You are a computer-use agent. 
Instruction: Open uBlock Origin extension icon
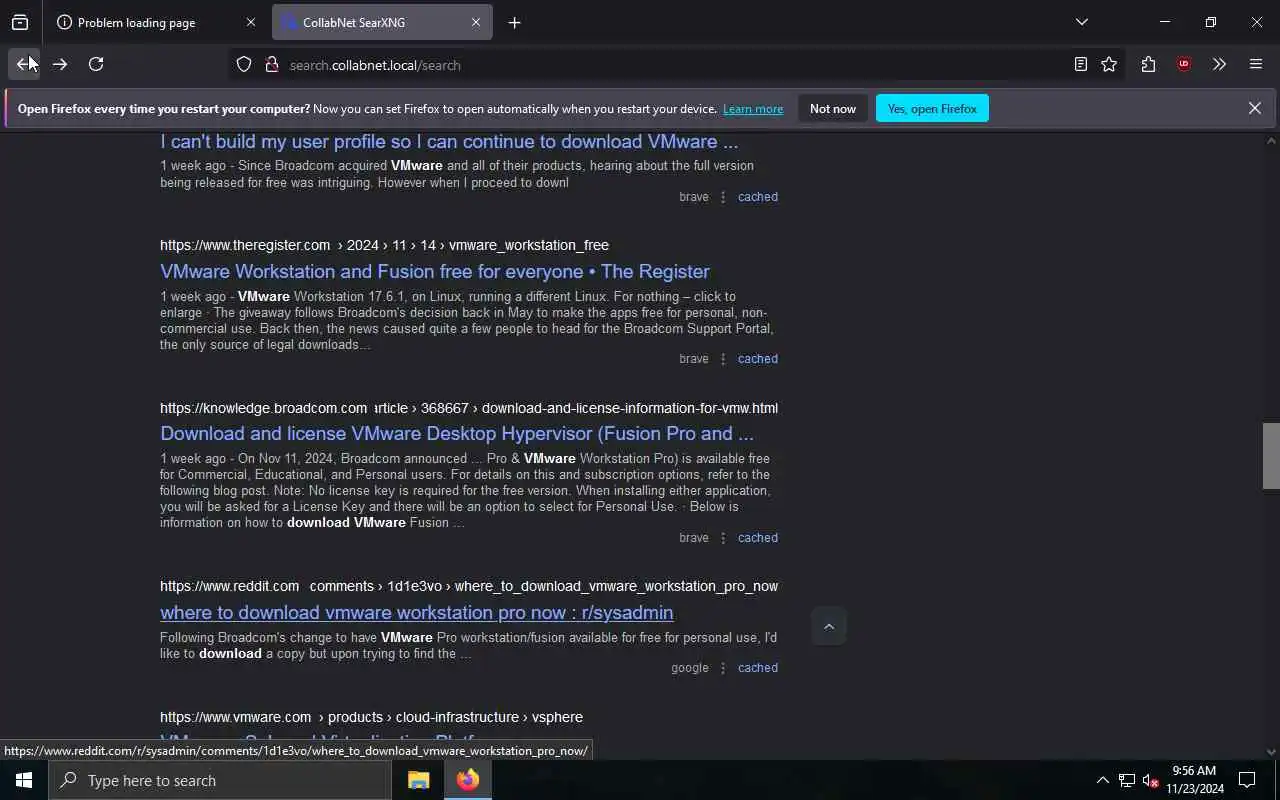coord(1184,64)
